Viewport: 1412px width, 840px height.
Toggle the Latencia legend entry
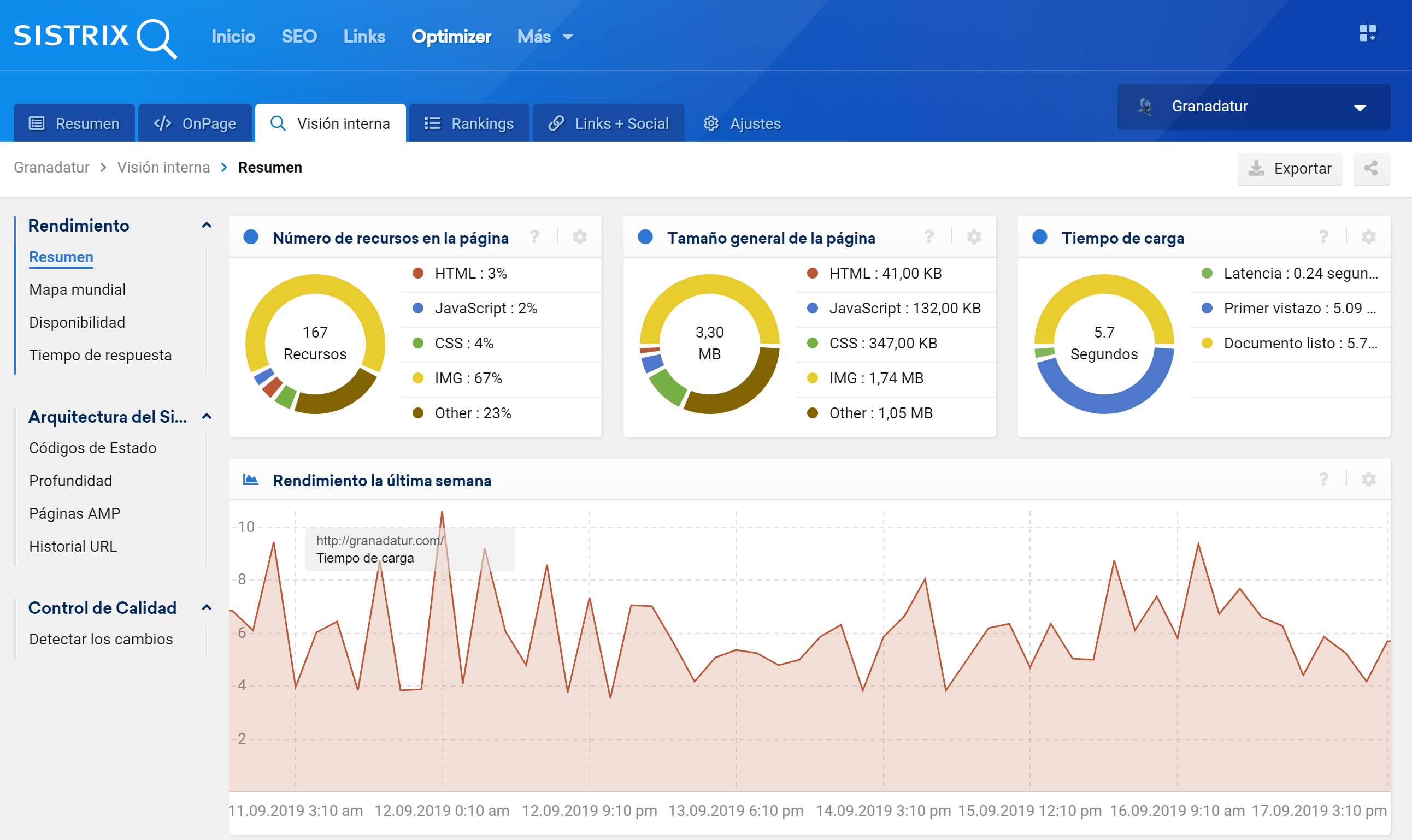click(1300, 274)
